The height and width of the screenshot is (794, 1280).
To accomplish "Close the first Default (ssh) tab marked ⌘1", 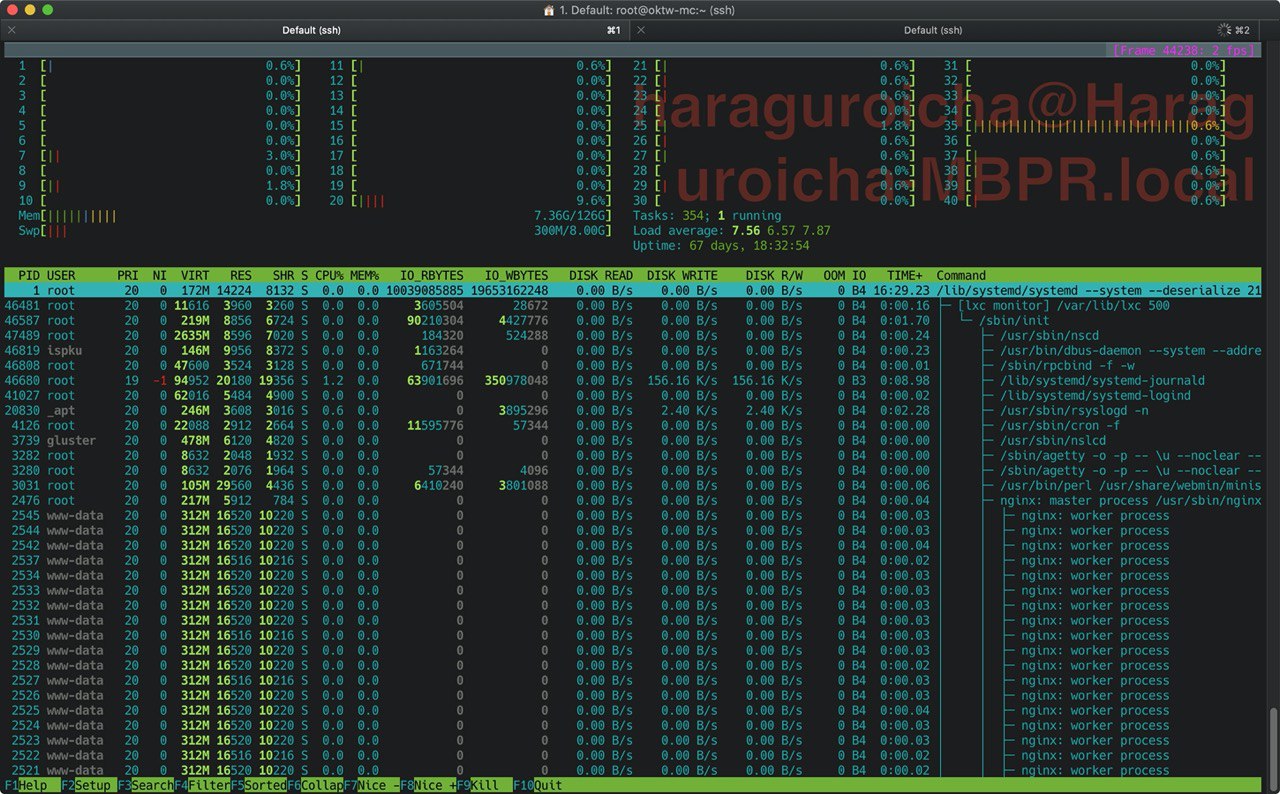I will (11, 31).
